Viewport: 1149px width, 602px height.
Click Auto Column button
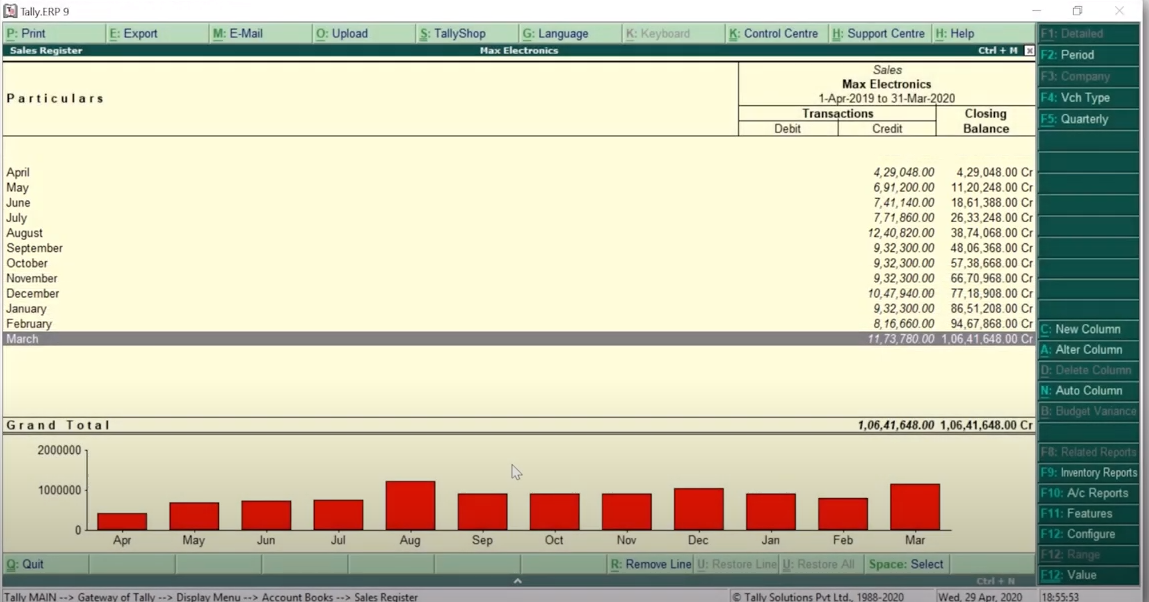point(1087,391)
